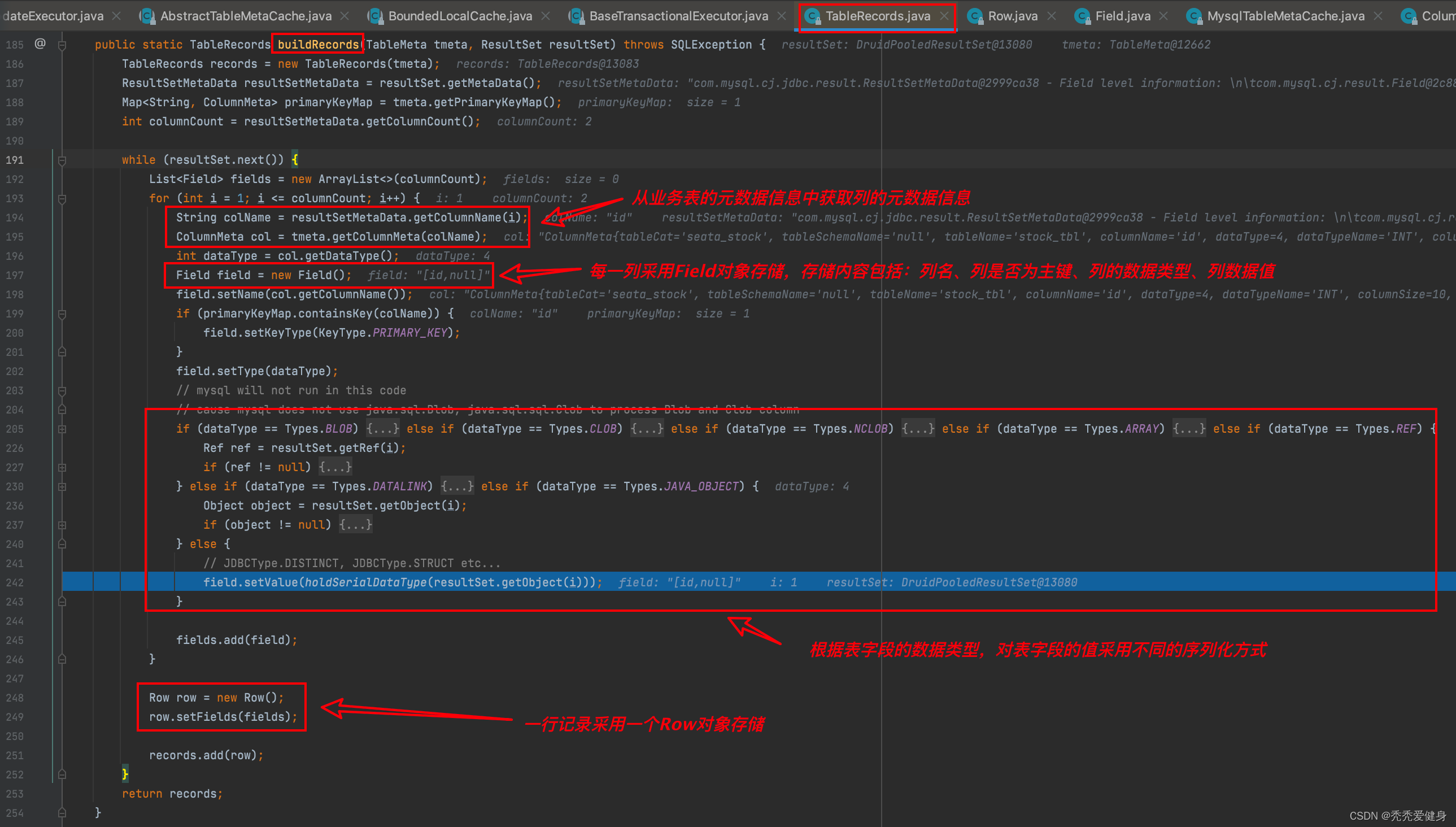Expand the {...} placeholder after Types.DATALINK condition
This screenshot has height=827, width=1456.
pyautogui.click(x=457, y=486)
